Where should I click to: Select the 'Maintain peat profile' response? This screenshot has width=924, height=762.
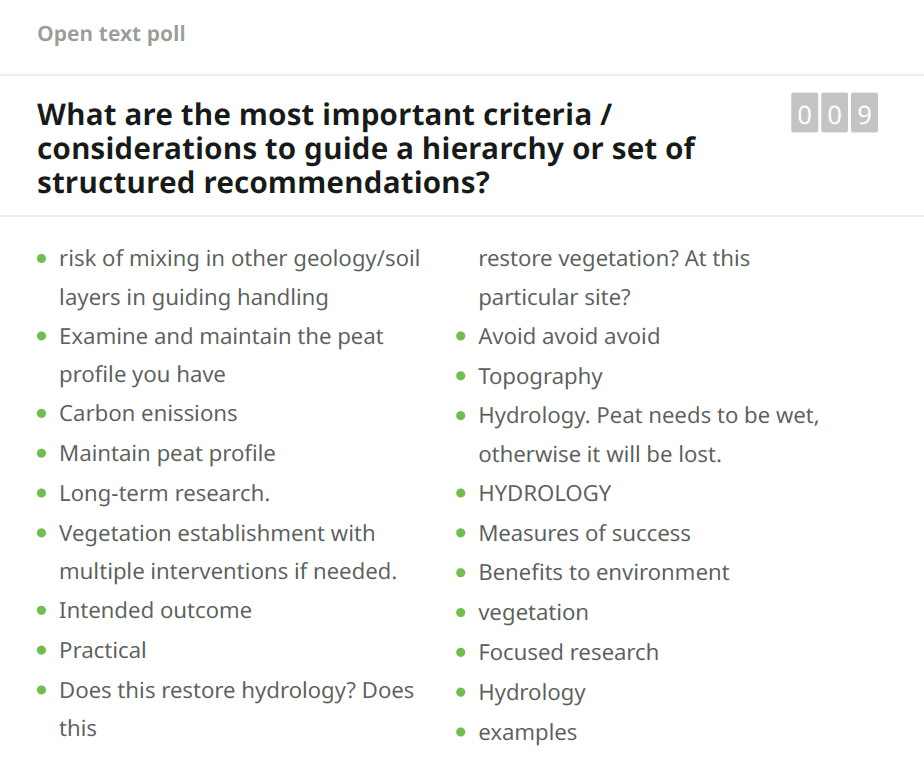click(x=167, y=453)
